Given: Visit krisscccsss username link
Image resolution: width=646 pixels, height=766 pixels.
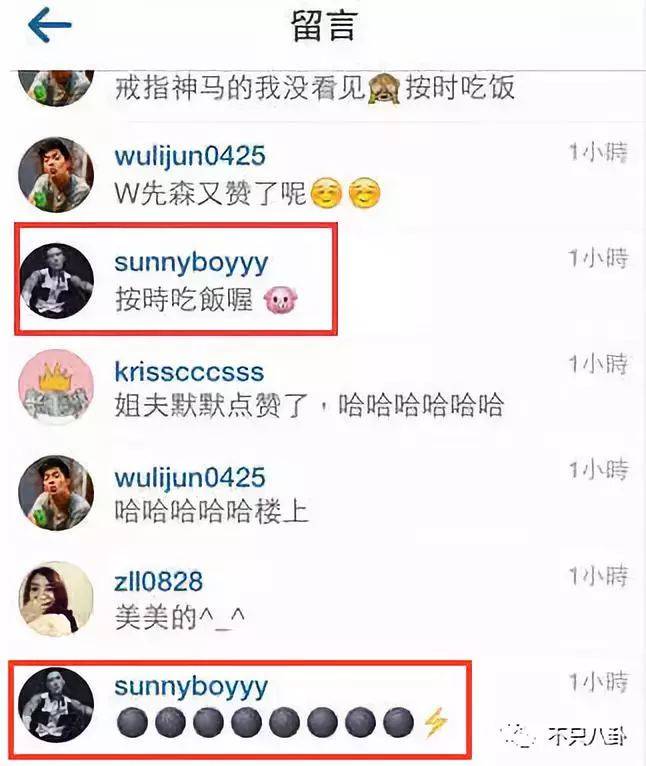Looking at the screenshot, I should coord(189,372).
